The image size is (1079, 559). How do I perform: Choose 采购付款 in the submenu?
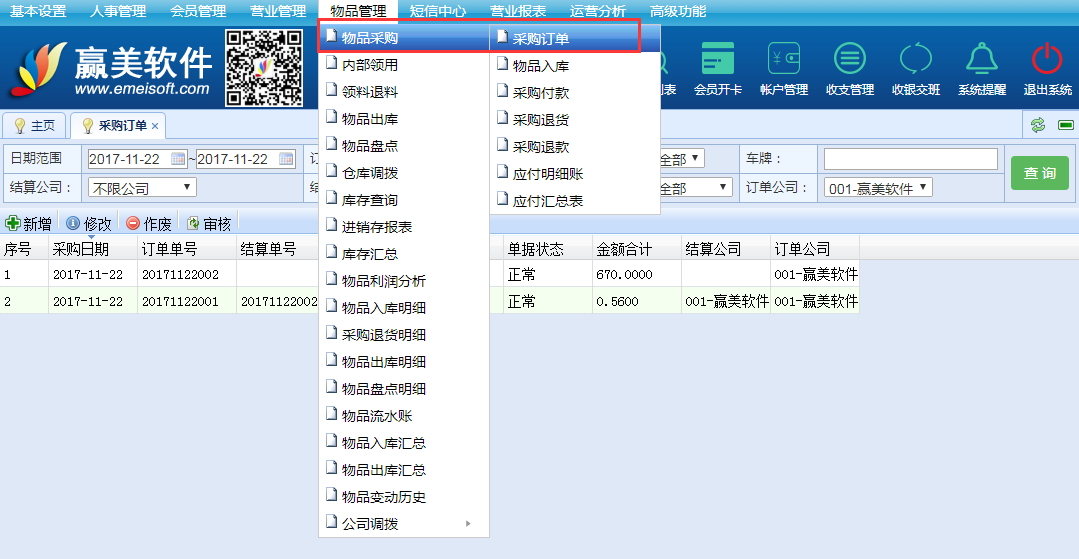point(575,93)
